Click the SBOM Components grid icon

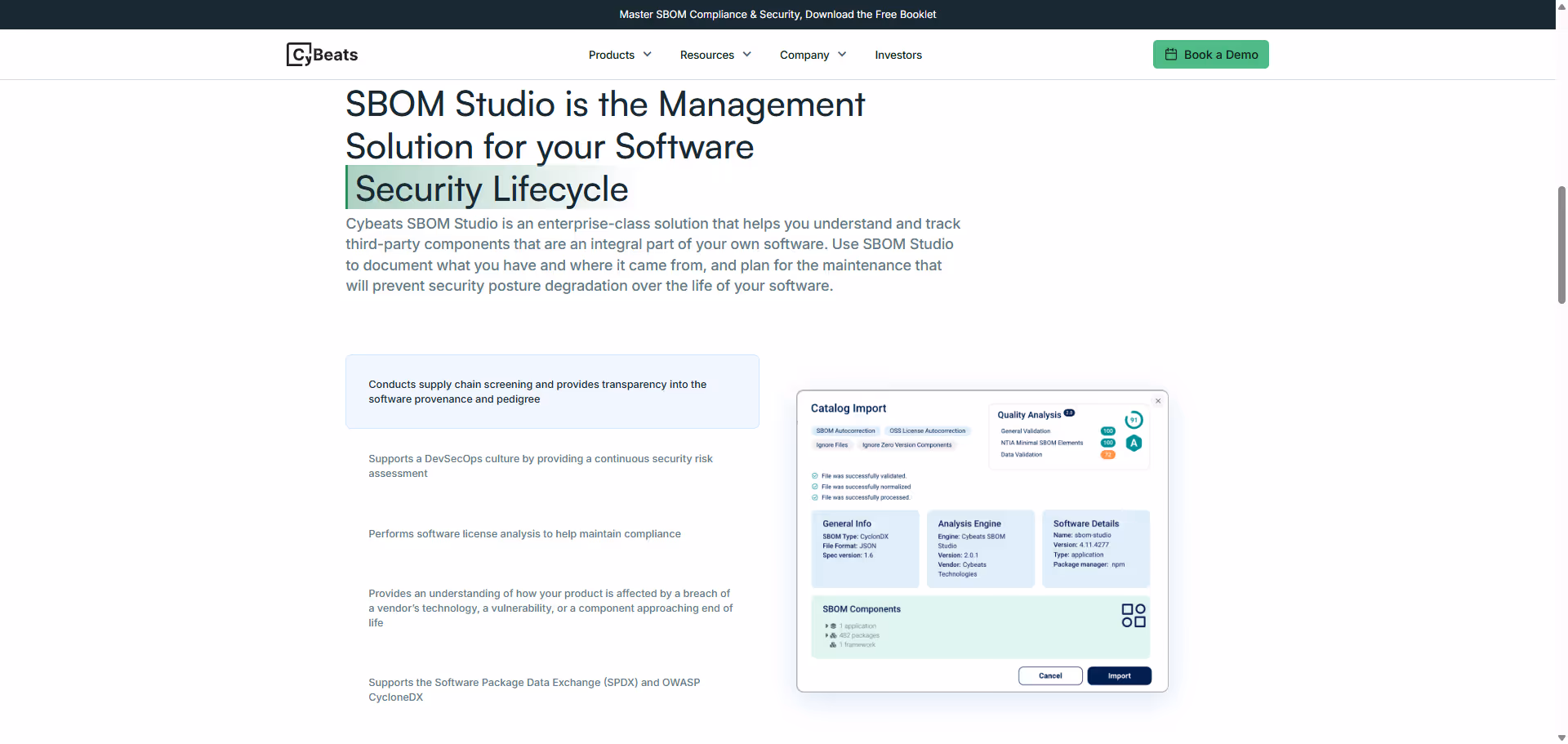1134,615
